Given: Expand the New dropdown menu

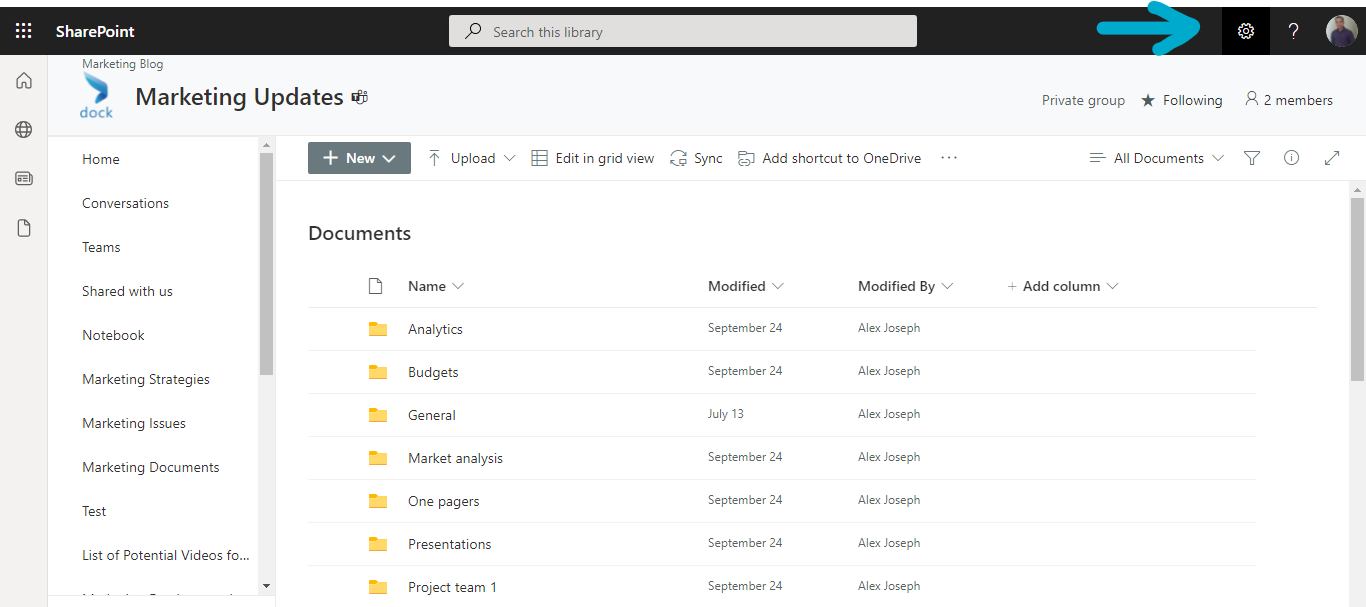Looking at the screenshot, I should tap(359, 157).
